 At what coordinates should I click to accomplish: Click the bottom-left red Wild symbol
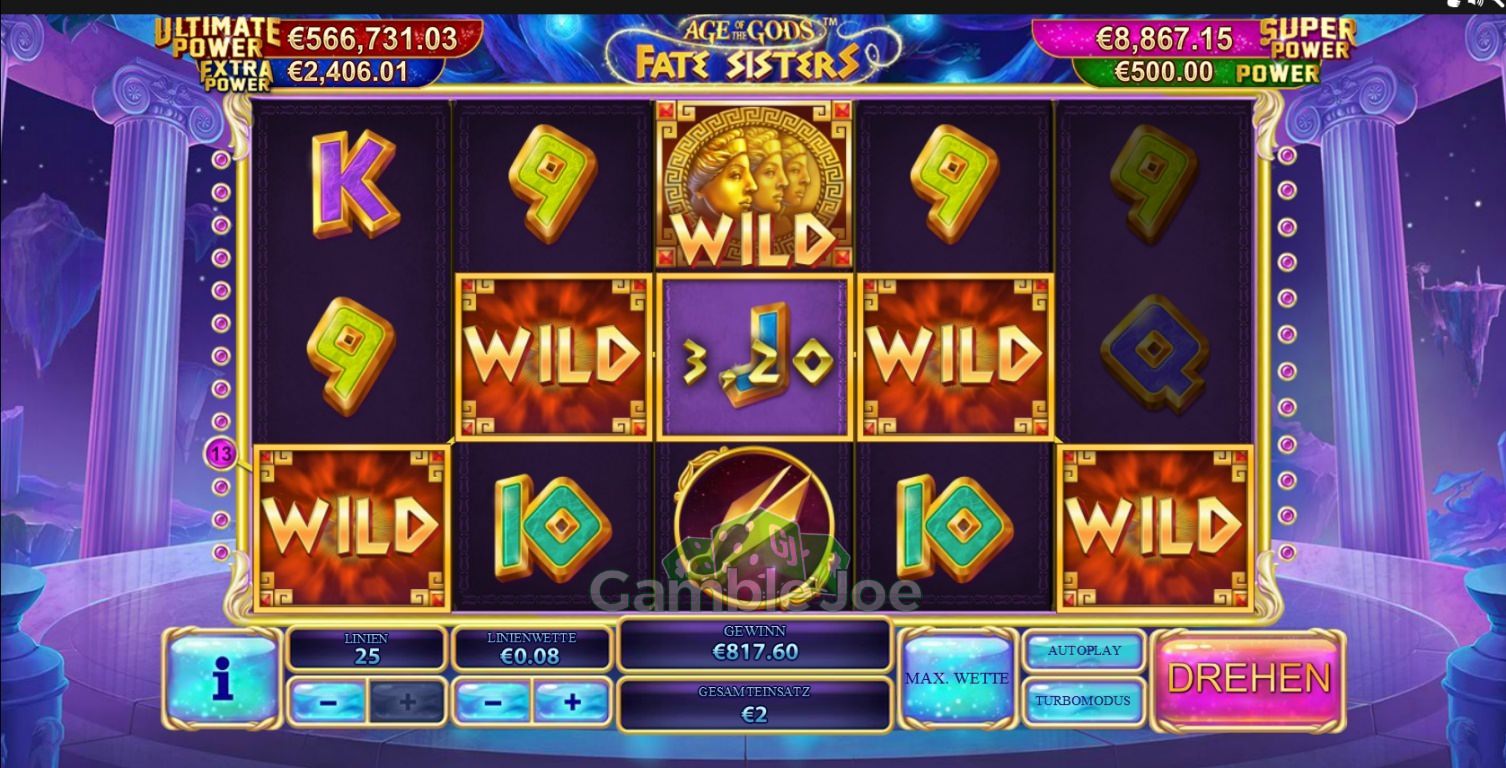tap(351, 527)
